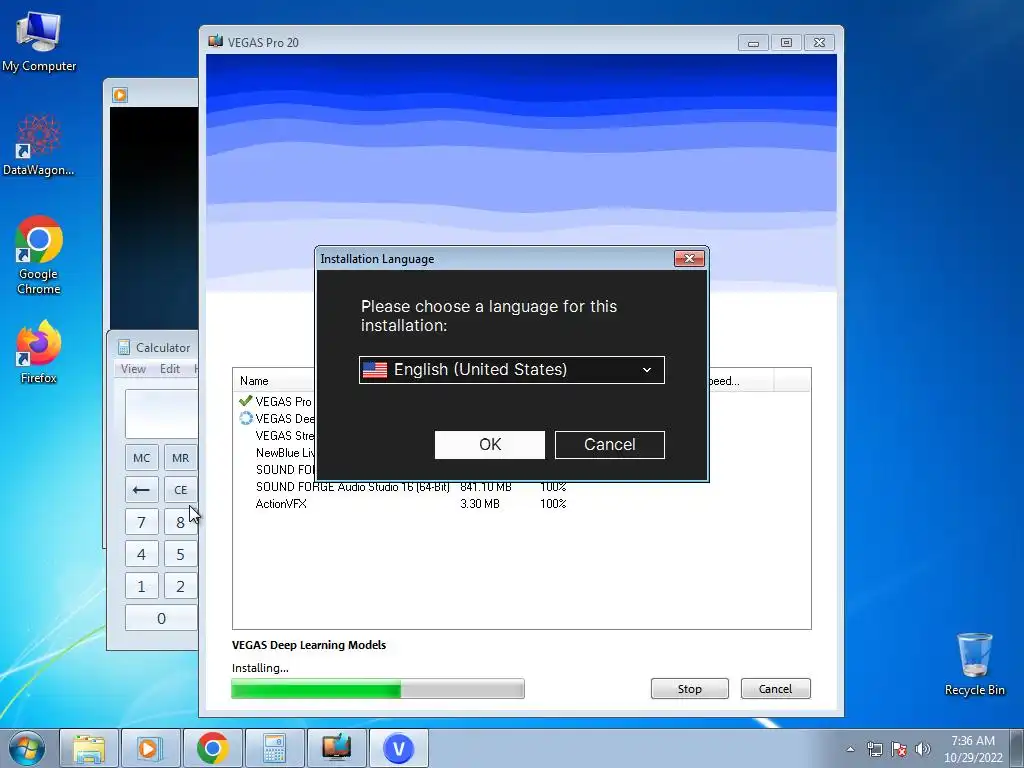Open My Computer desktop icon
The height and width of the screenshot is (768, 1024).
[39, 42]
